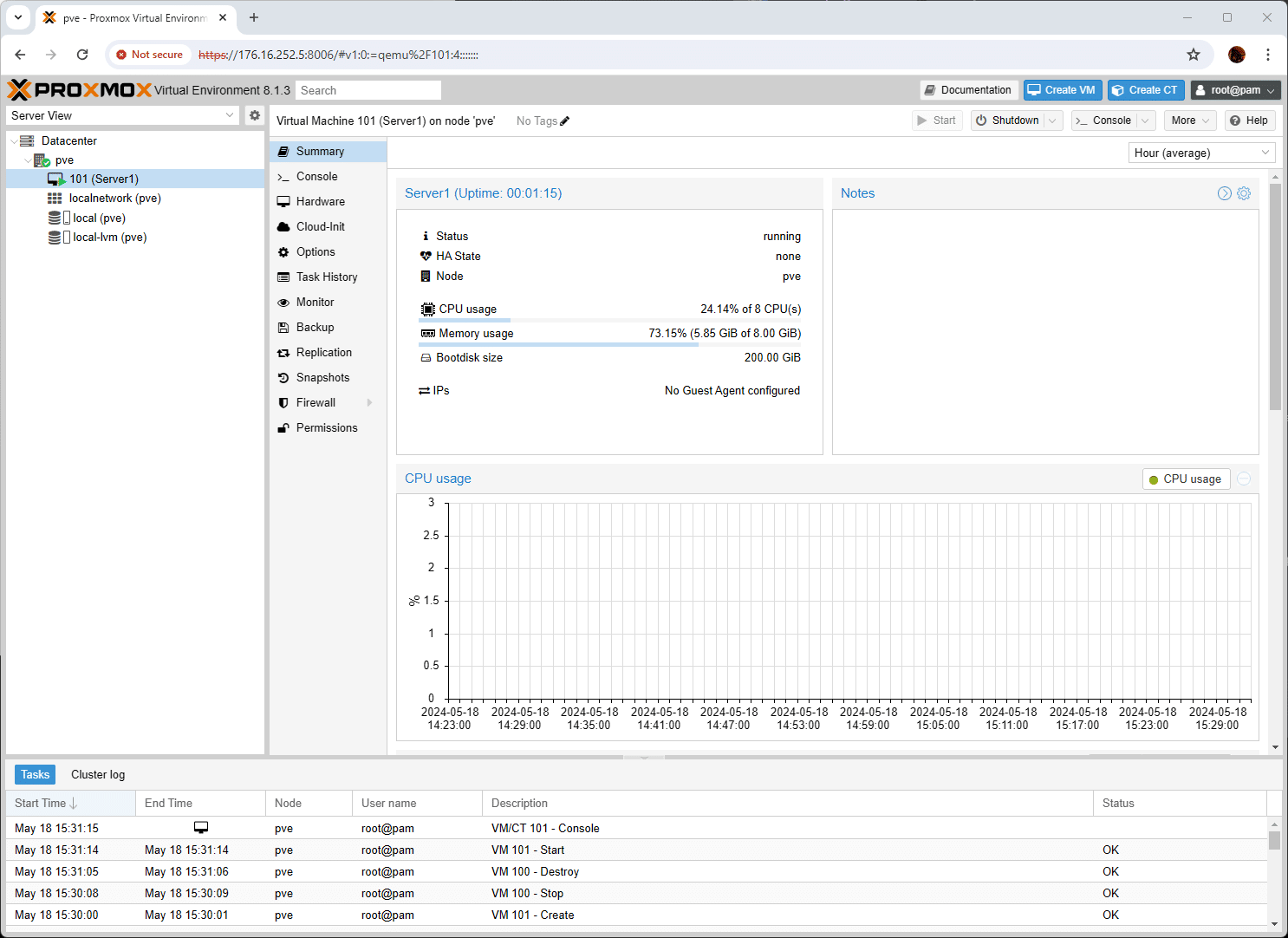Click the Server View gear settings icon
Viewport: 1288px width, 938px height.
(x=254, y=115)
